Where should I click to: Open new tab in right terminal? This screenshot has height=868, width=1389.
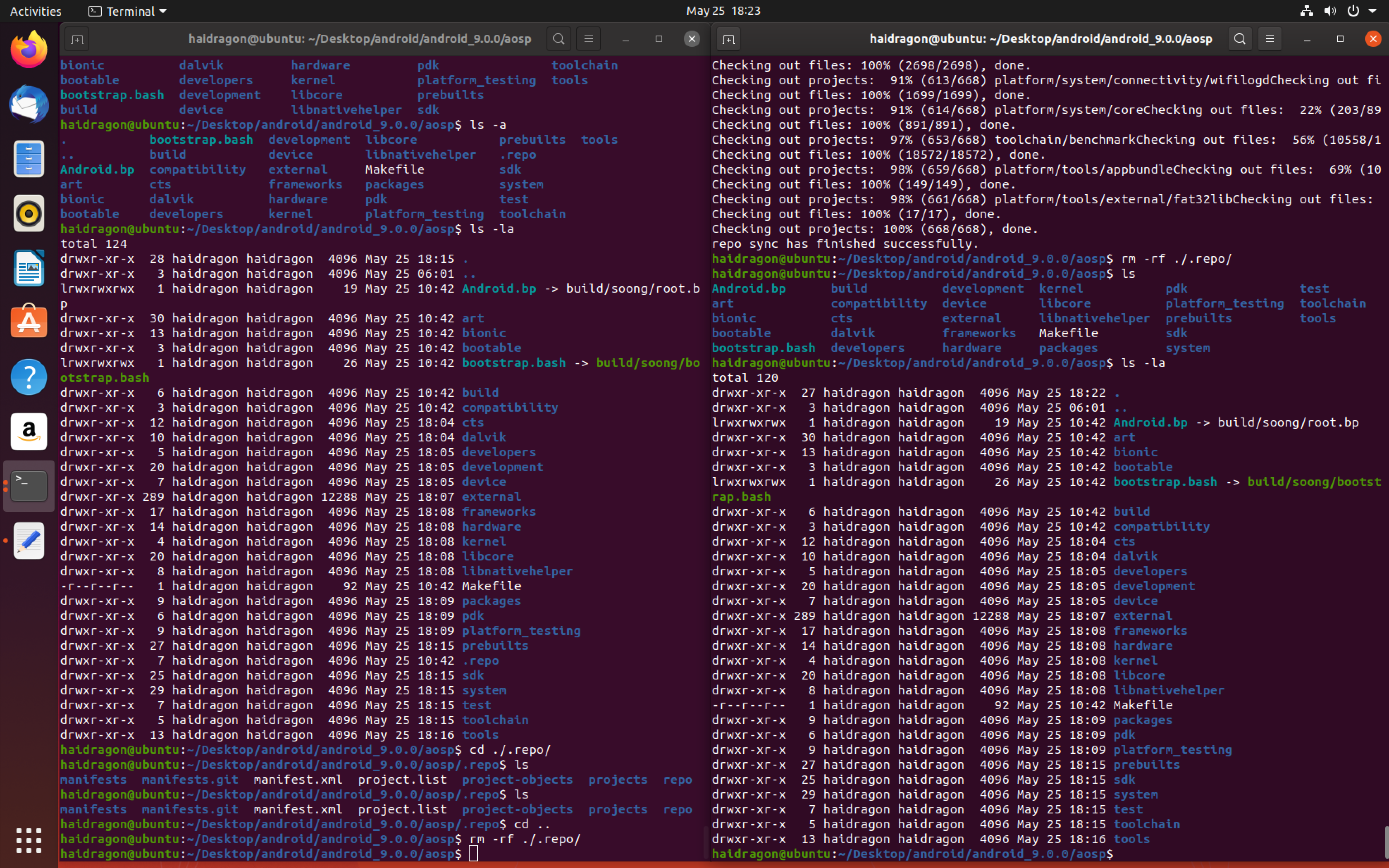728,39
